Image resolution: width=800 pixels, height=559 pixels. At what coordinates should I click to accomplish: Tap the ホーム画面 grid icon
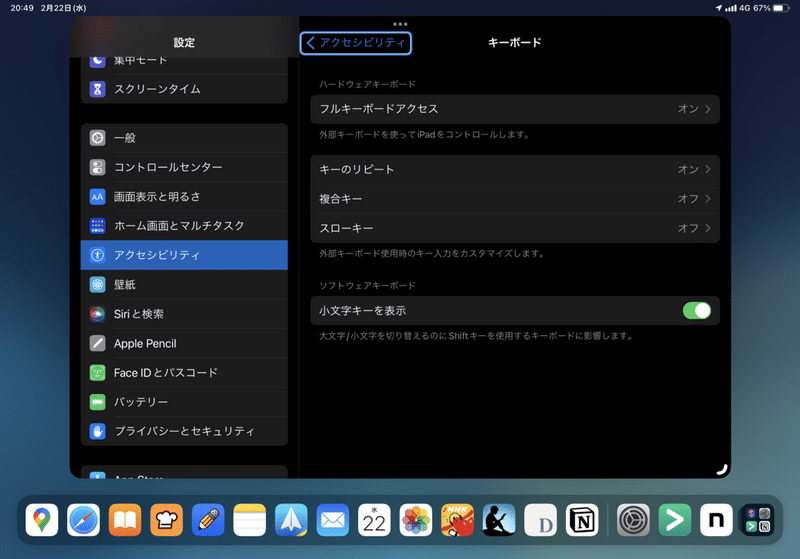pos(97,226)
